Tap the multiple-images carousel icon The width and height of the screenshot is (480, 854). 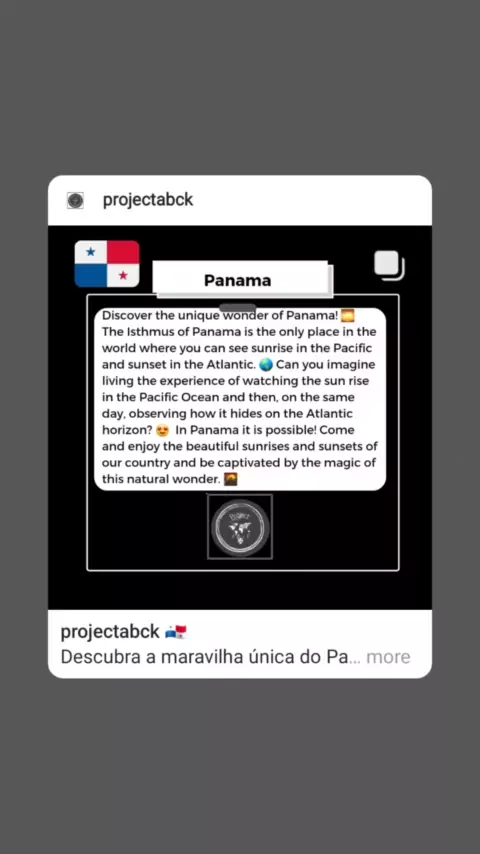click(389, 265)
